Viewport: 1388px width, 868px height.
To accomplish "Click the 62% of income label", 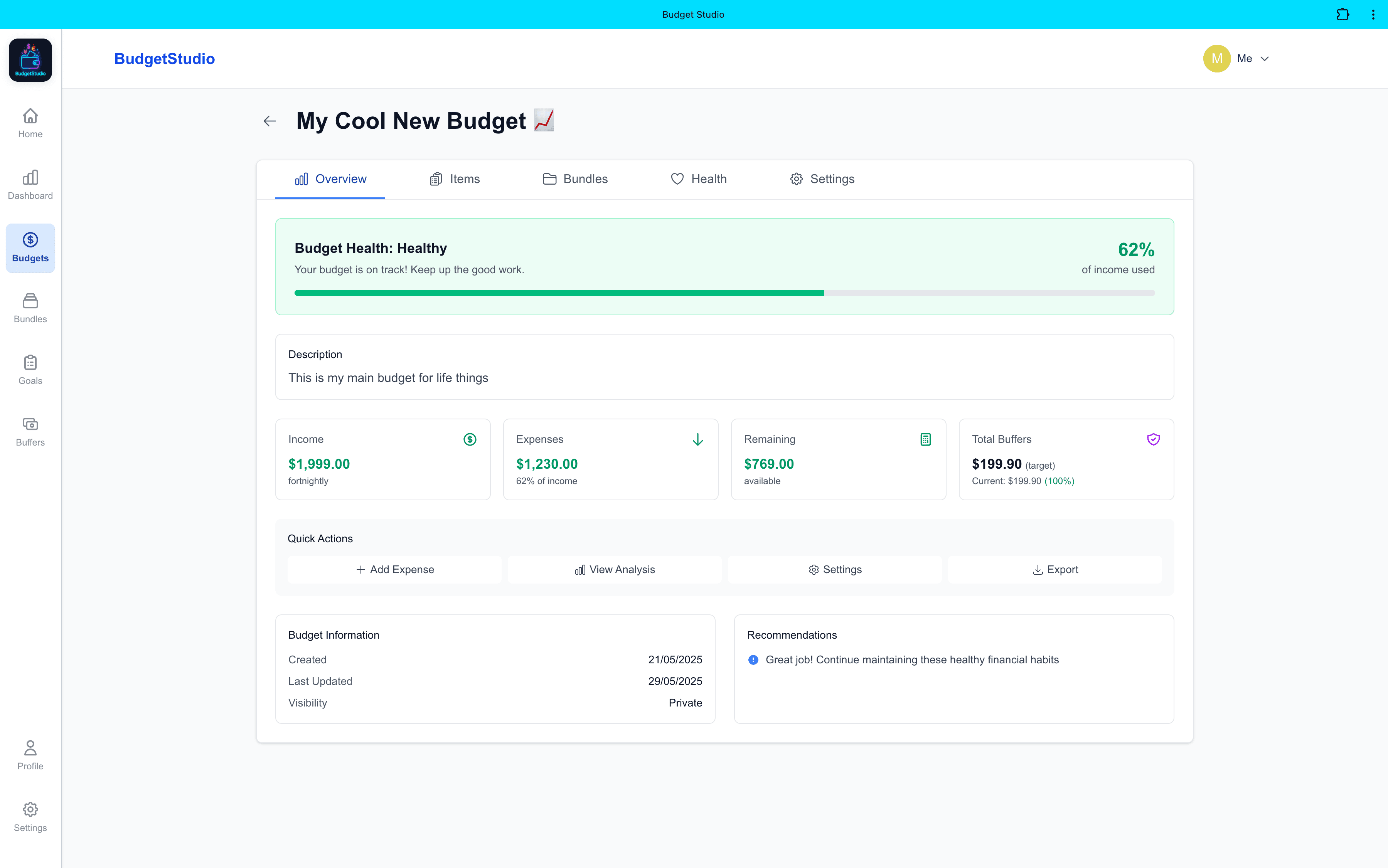I will pos(547,481).
